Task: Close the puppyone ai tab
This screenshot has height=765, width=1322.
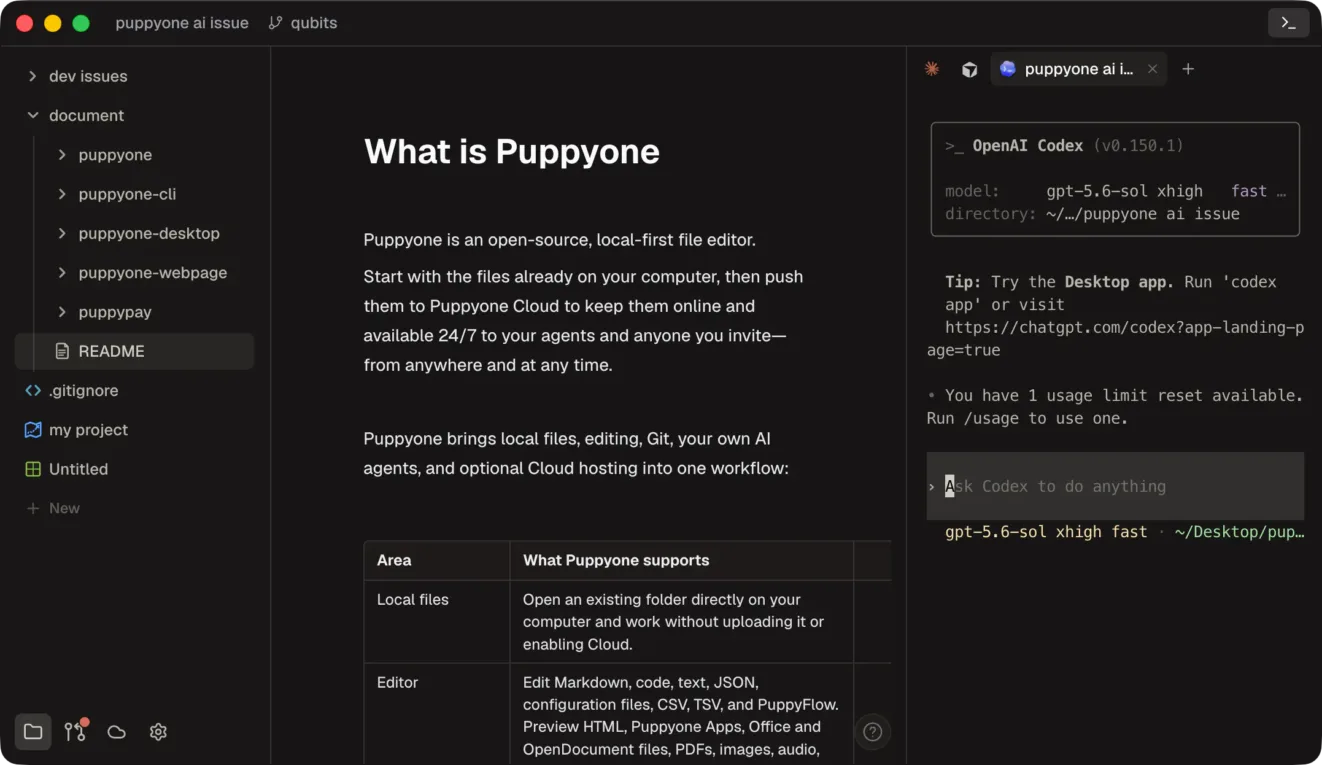Action: tap(1152, 69)
